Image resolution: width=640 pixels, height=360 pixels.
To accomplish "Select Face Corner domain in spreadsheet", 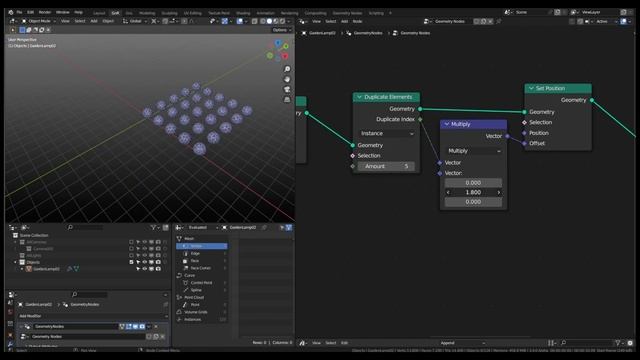I will [x=202, y=268].
